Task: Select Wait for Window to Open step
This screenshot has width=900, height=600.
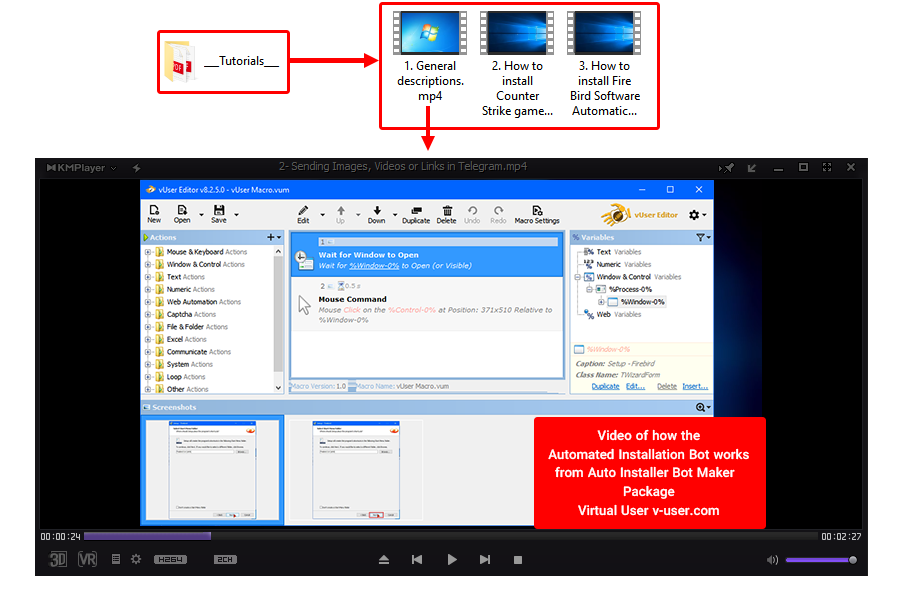Action: (x=427, y=256)
